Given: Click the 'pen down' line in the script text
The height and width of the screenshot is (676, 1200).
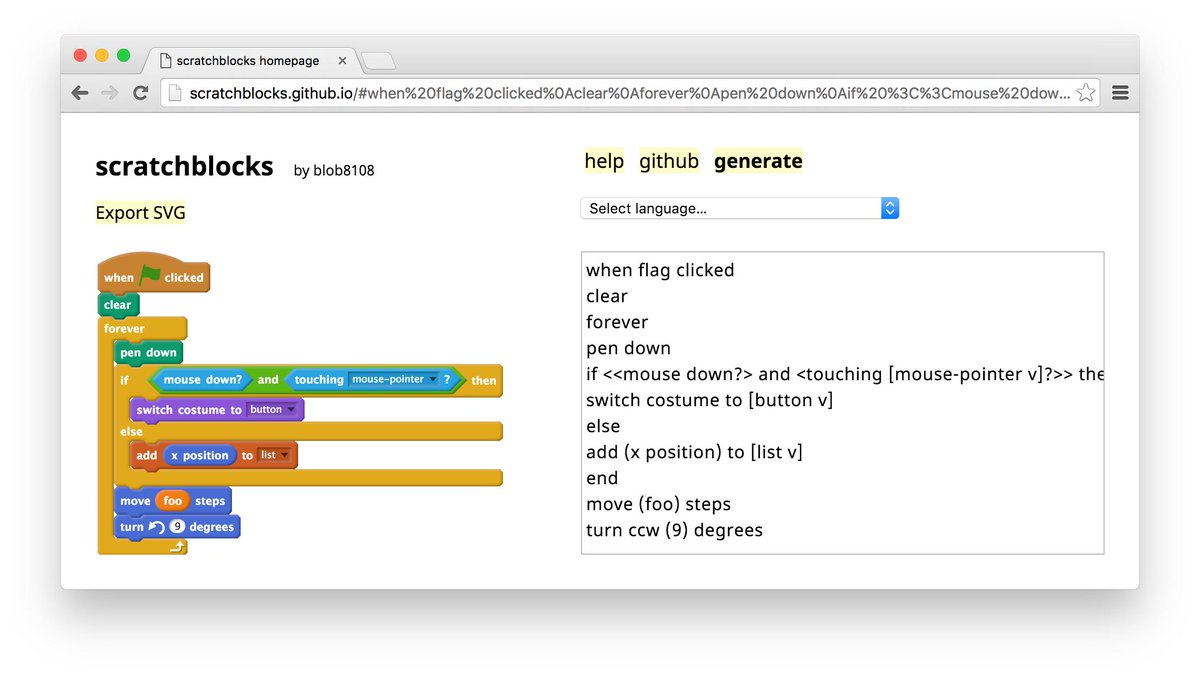Looking at the screenshot, I should coord(628,348).
